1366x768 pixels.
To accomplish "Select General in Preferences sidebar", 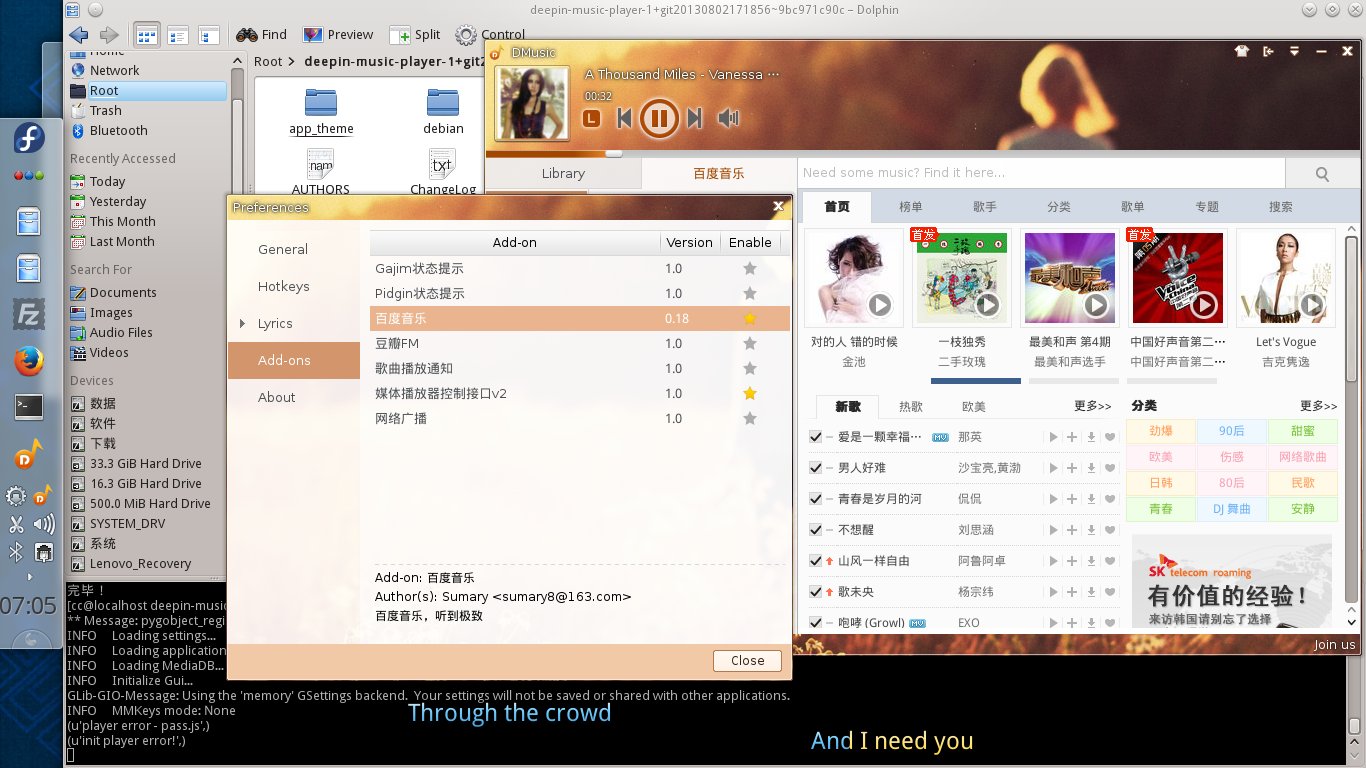I will (283, 250).
